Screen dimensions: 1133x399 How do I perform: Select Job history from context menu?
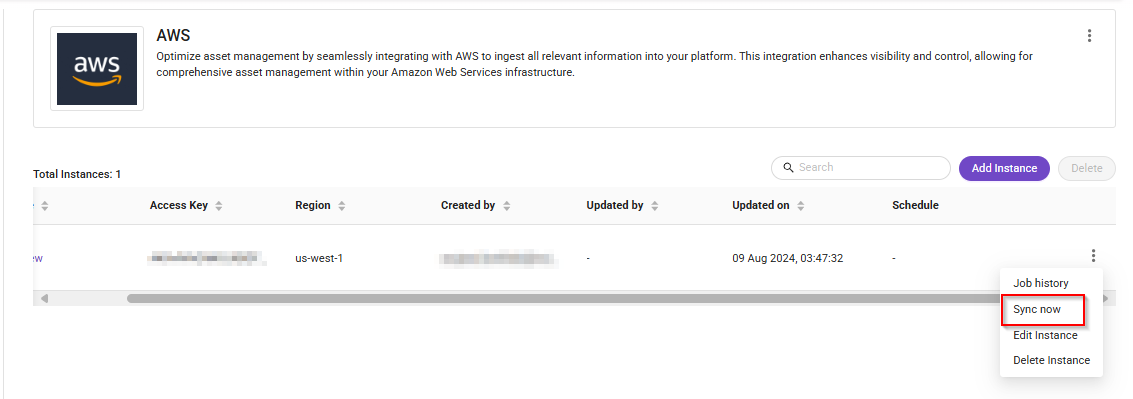tap(1041, 283)
